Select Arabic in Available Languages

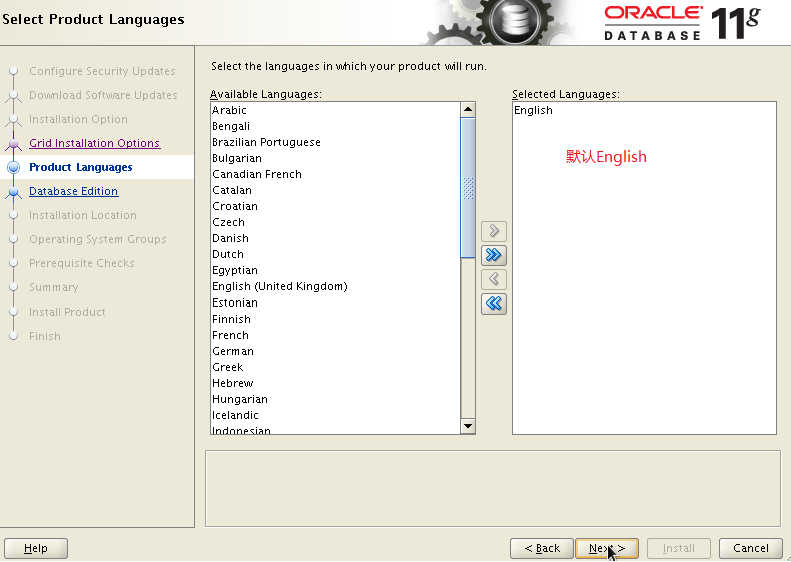(335, 110)
